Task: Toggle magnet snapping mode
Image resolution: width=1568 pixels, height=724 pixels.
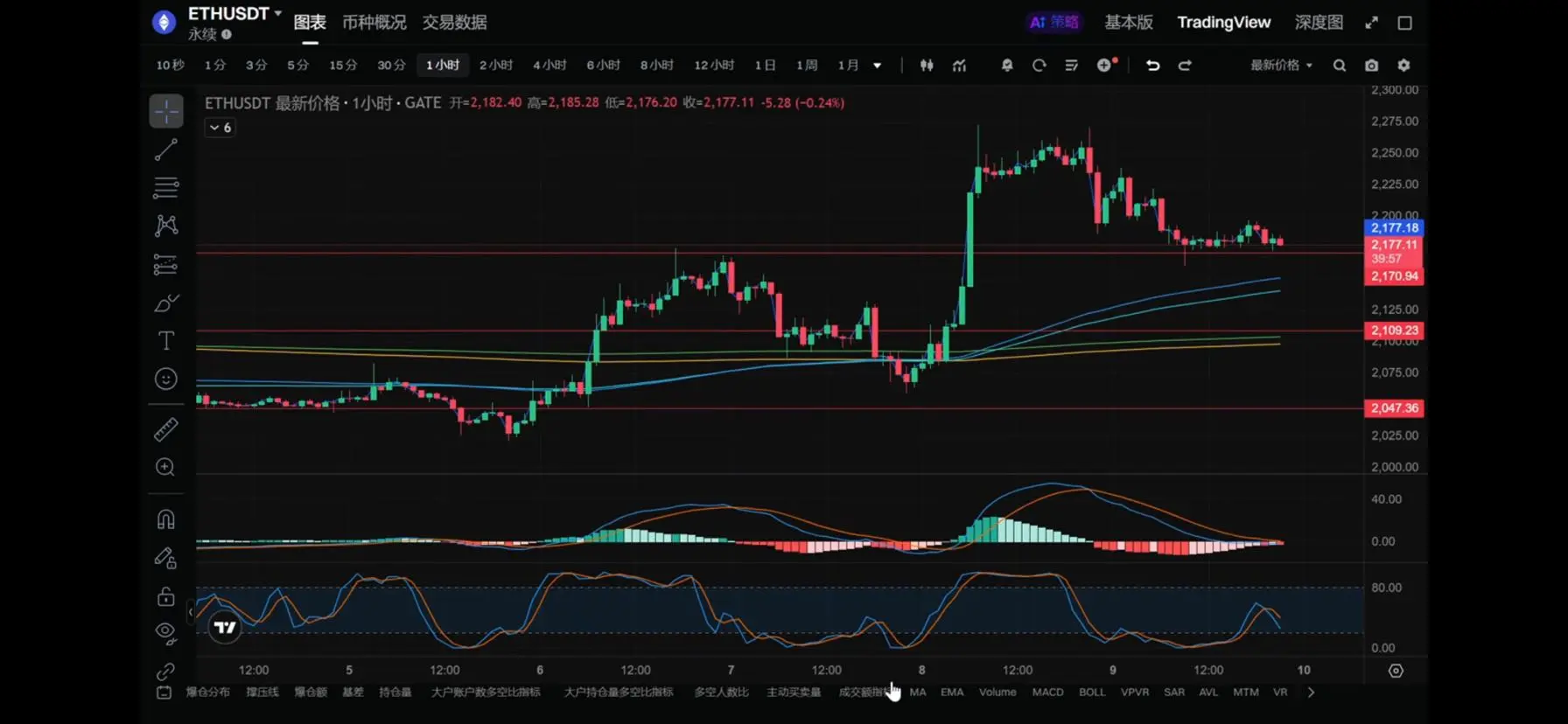Action: (x=165, y=519)
